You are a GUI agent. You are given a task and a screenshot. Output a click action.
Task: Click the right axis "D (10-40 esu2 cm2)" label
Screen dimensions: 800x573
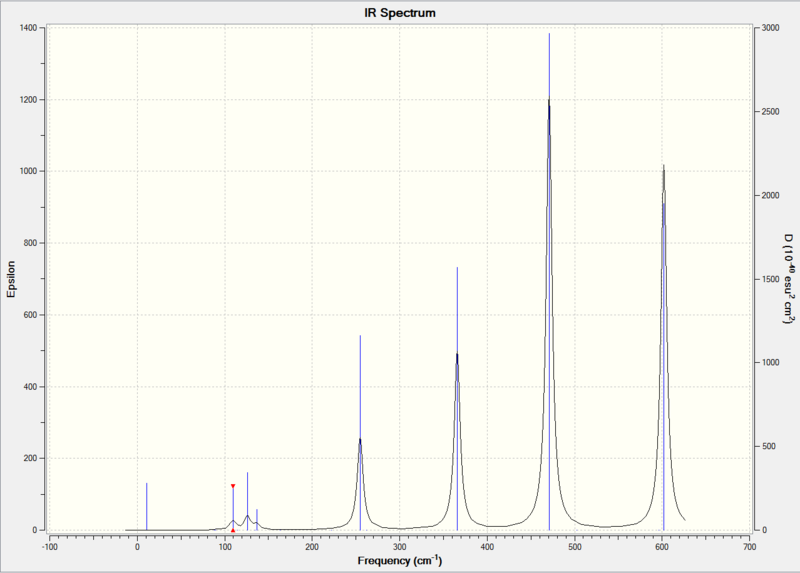[789, 279]
